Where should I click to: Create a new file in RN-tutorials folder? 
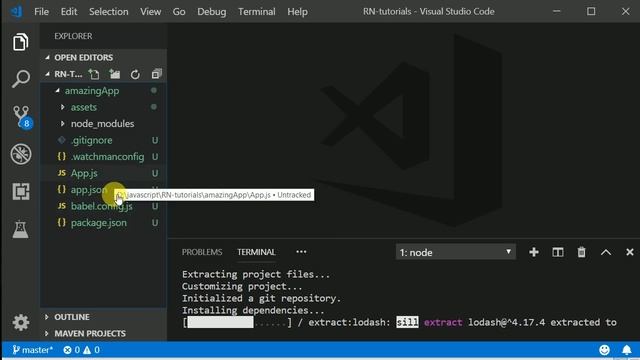94,74
